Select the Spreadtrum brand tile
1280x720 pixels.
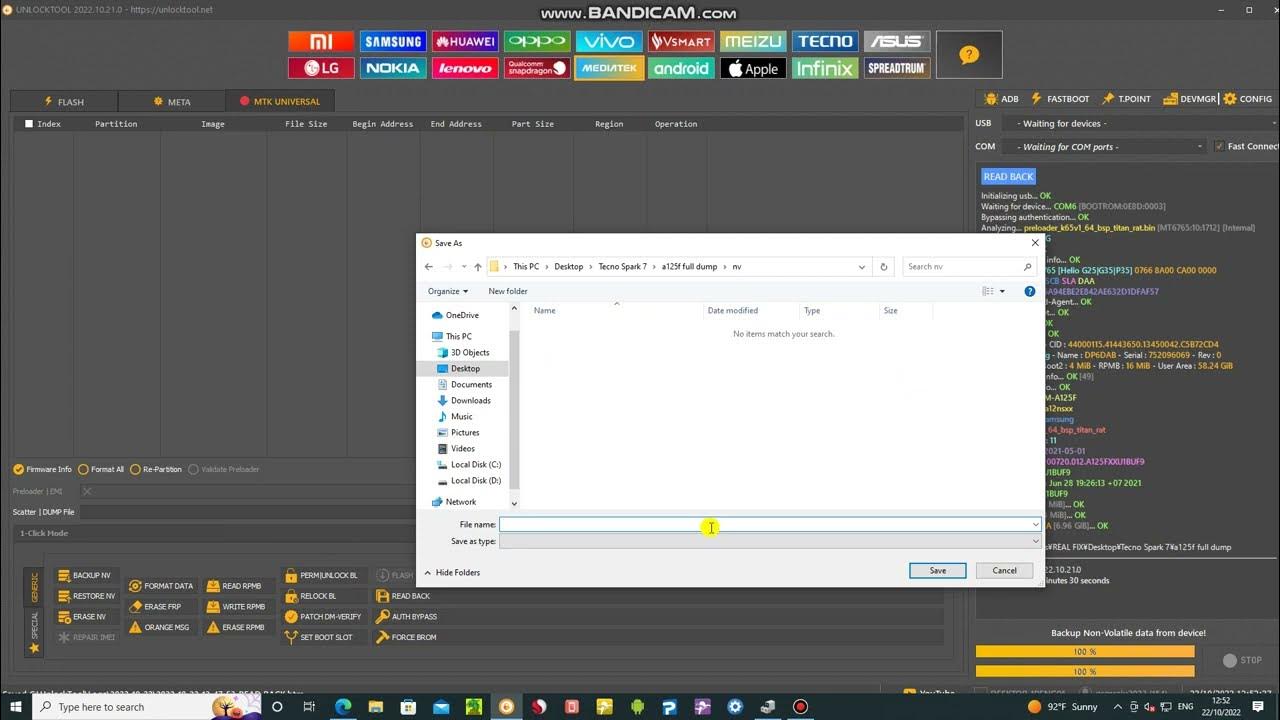pyautogui.click(x=897, y=68)
